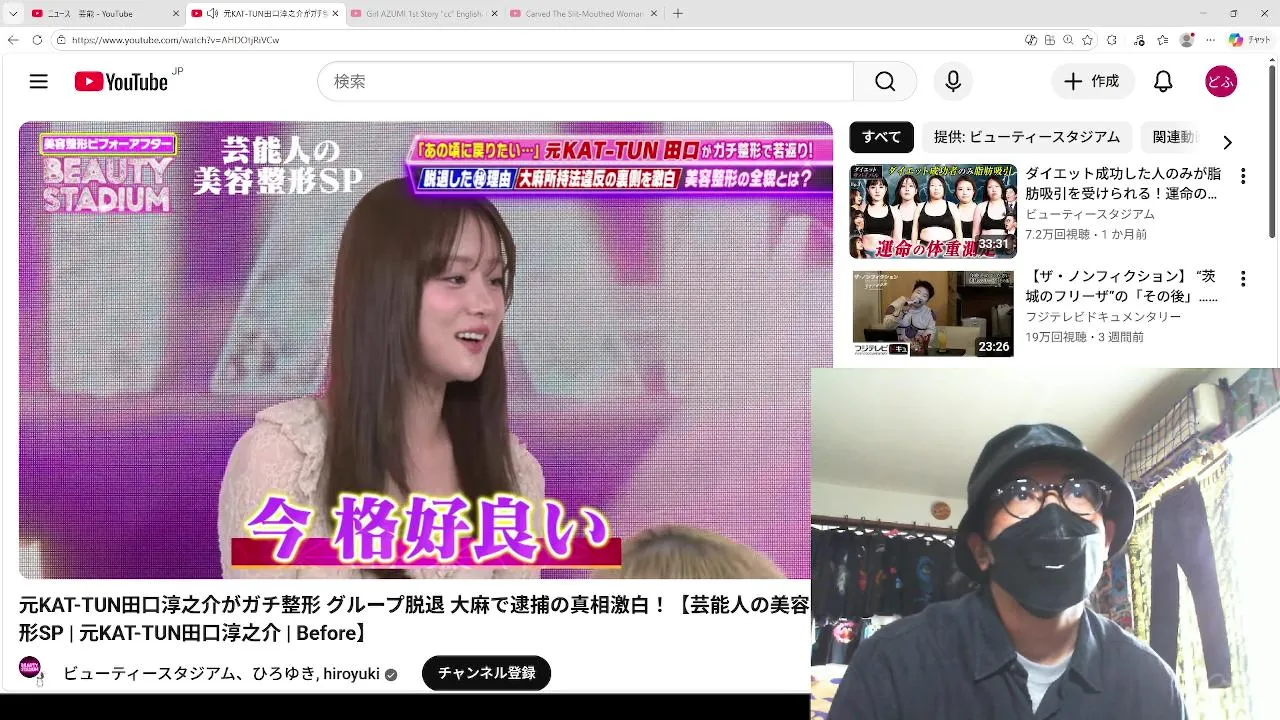Close the Carved The Slit-Mouthed Woman tab
Image resolution: width=1280 pixels, height=720 pixels.
(x=655, y=14)
